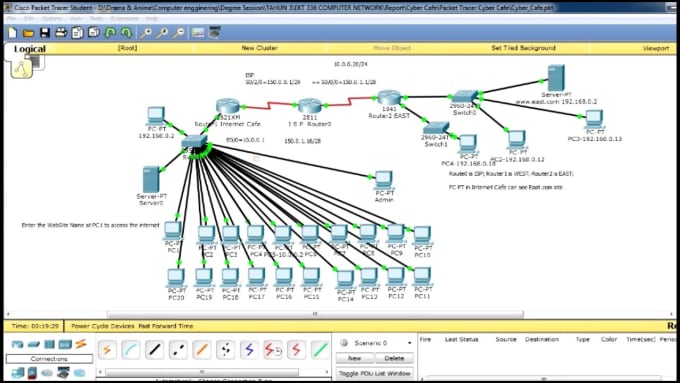Create a new file from the toolbar
This screenshot has width=680, height=383.
(12, 33)
